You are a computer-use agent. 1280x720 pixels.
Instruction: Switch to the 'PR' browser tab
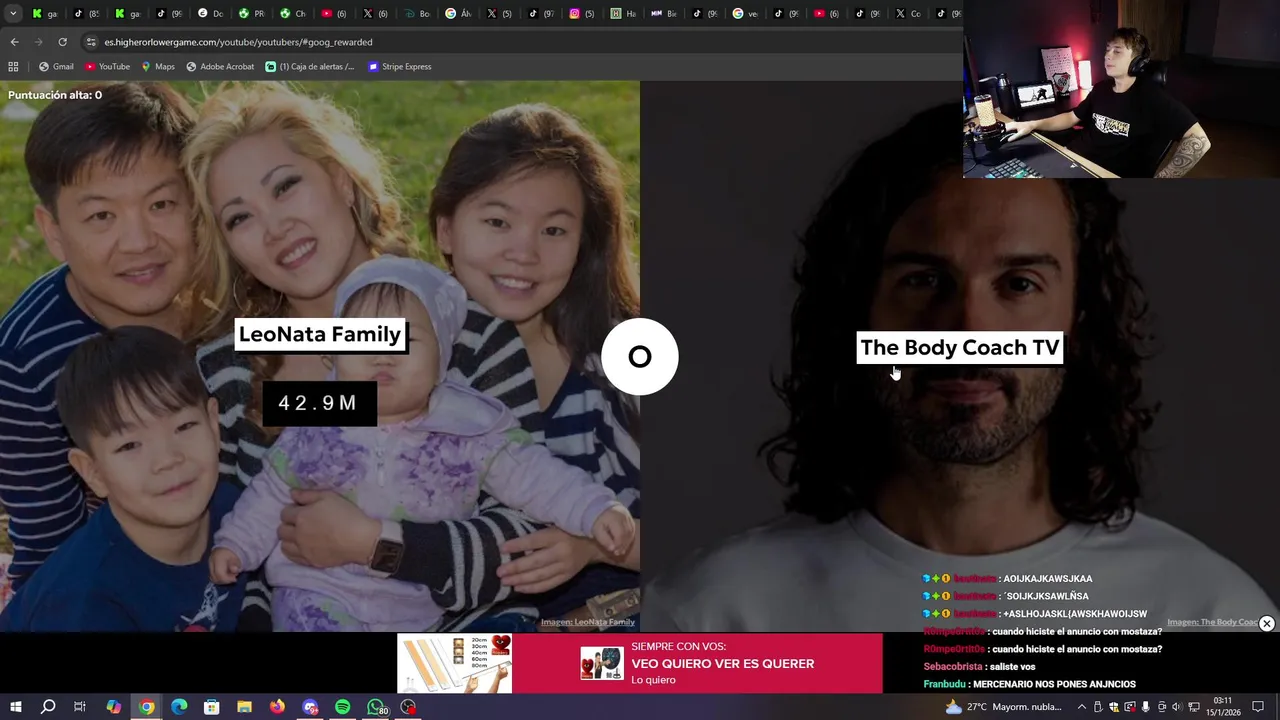pyautogui.click(x=252, y=14)
